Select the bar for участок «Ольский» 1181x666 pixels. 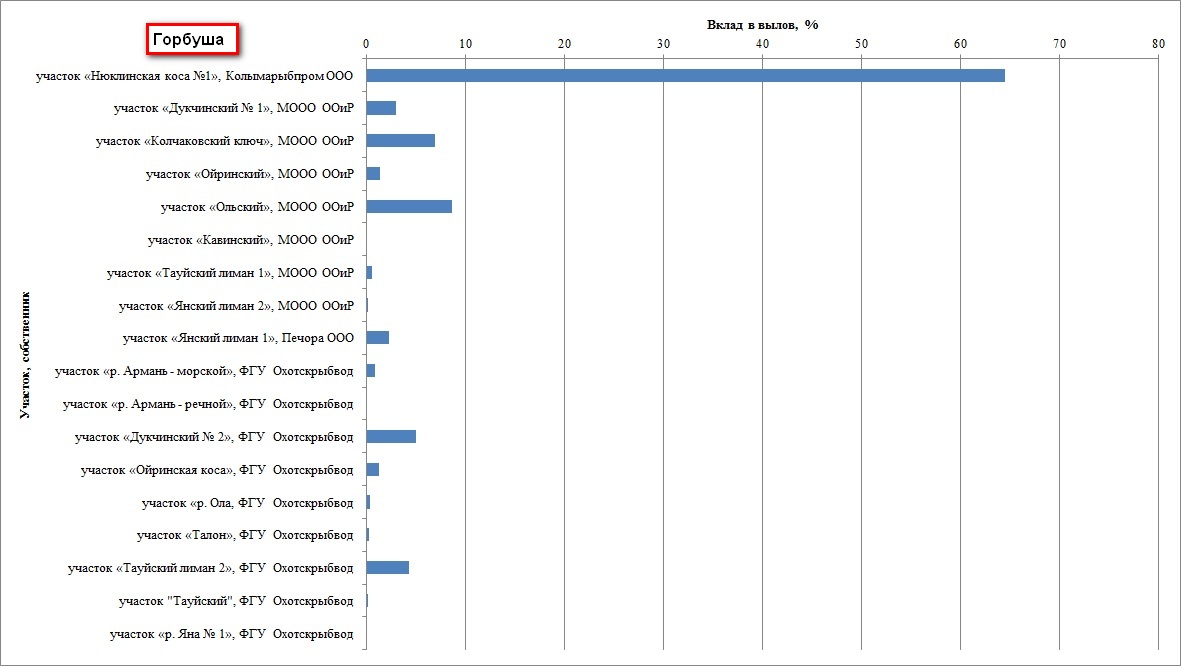[x=409, y=207]
